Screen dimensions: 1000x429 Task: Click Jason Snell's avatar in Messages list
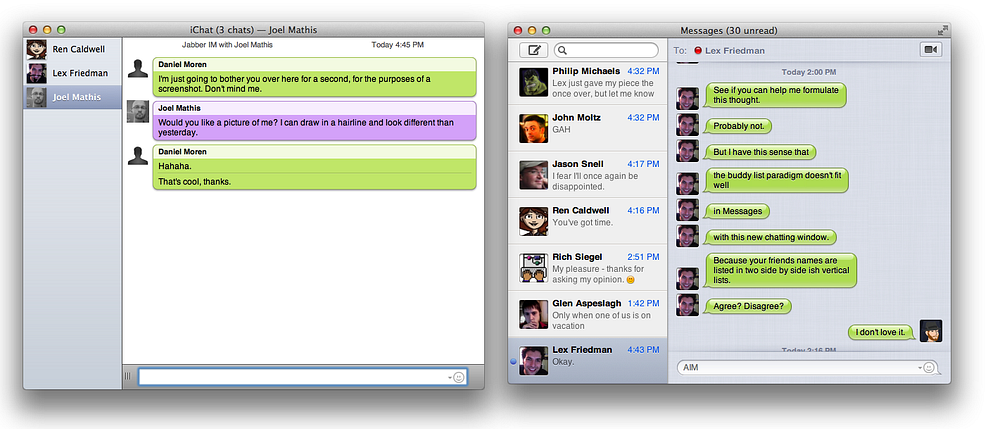tap(533, 175)
